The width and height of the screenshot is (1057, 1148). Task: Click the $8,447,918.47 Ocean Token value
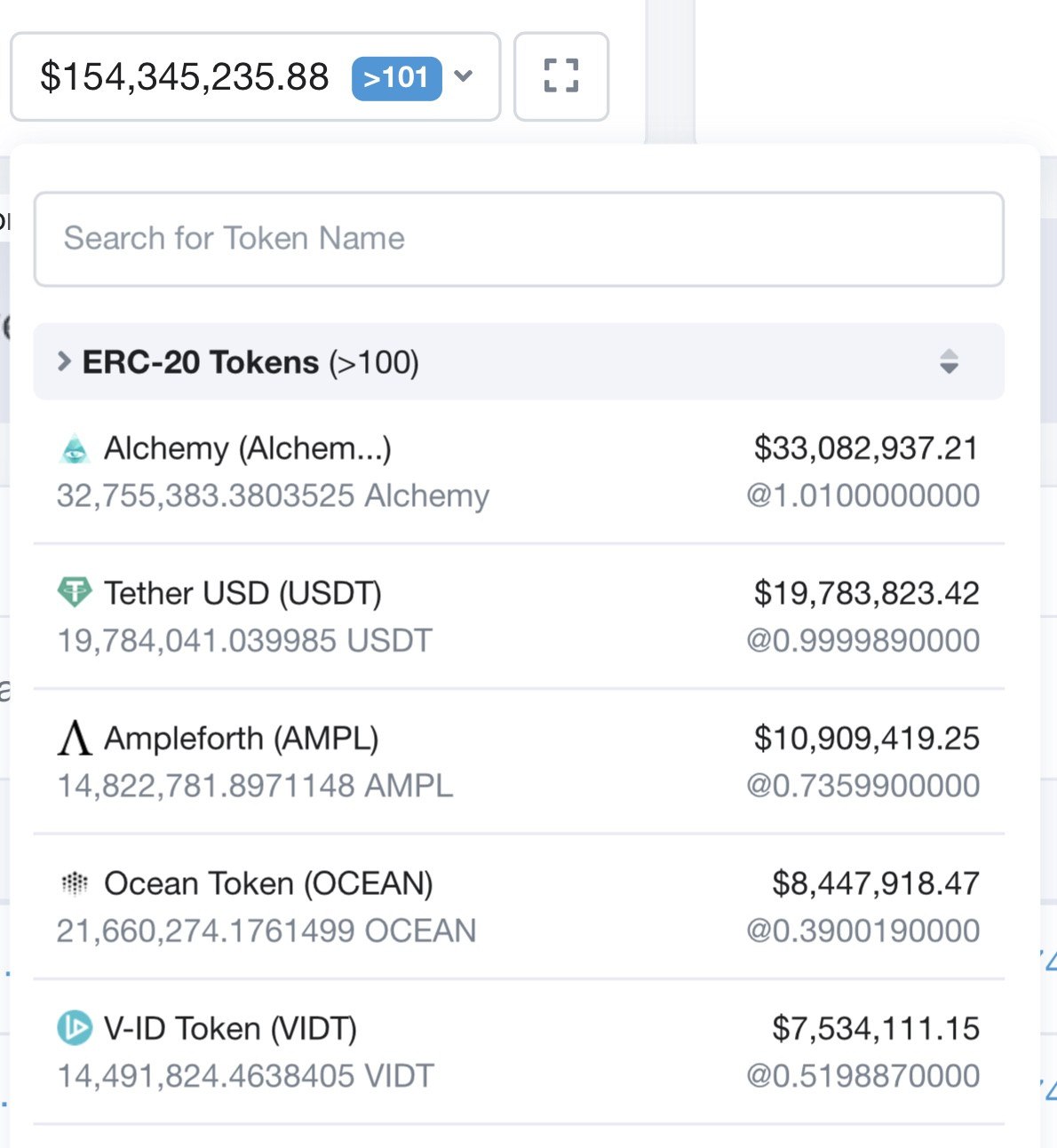point(876,883)
